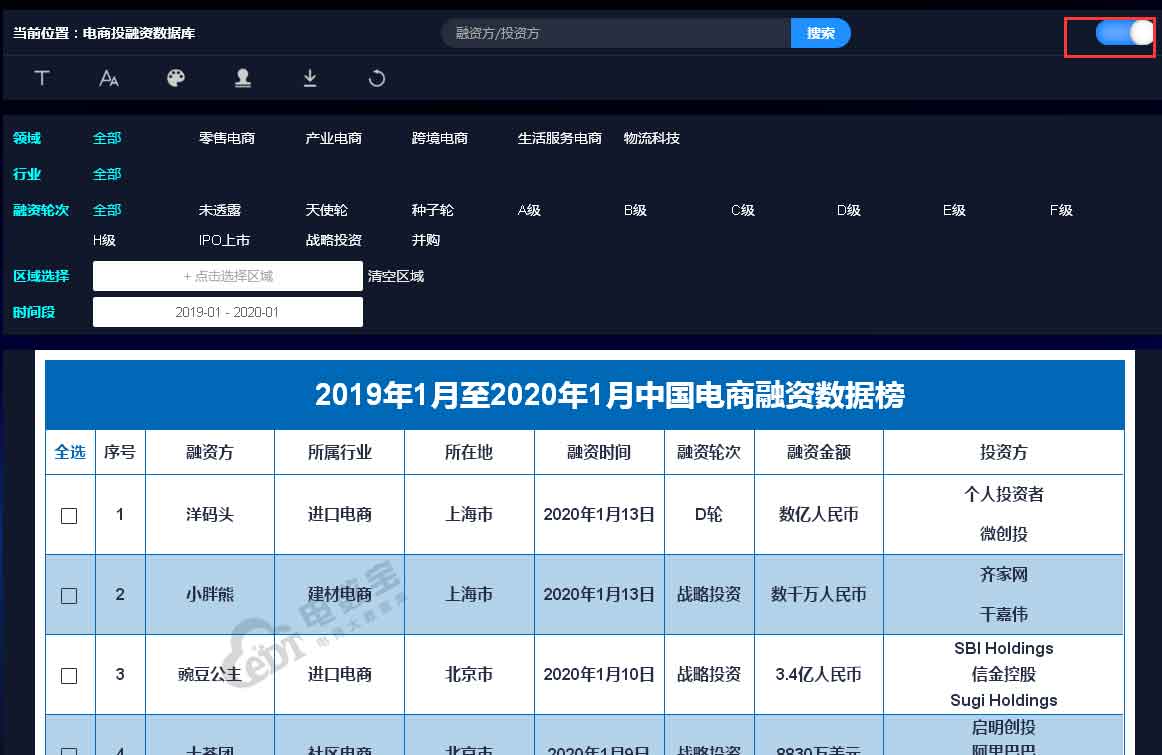Viewport: 1162px width, 755px height.
Task: Filter by 跨境电商 field
Action: 439,138
